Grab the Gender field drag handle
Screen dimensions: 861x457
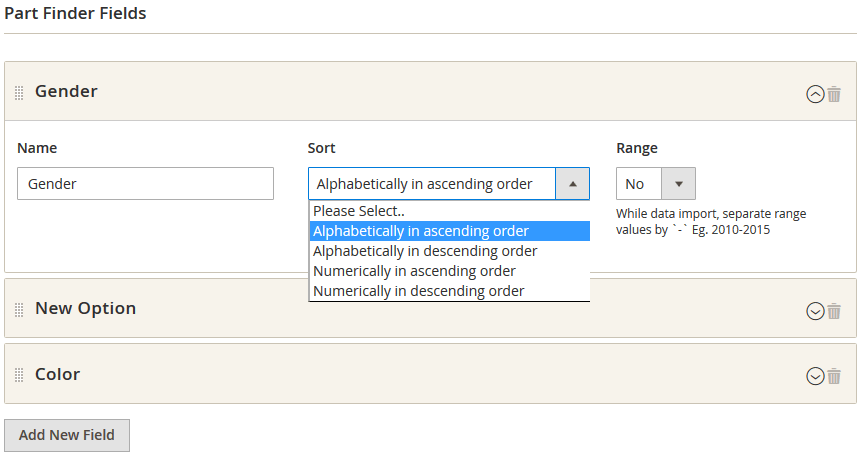(x=19, y=93)
